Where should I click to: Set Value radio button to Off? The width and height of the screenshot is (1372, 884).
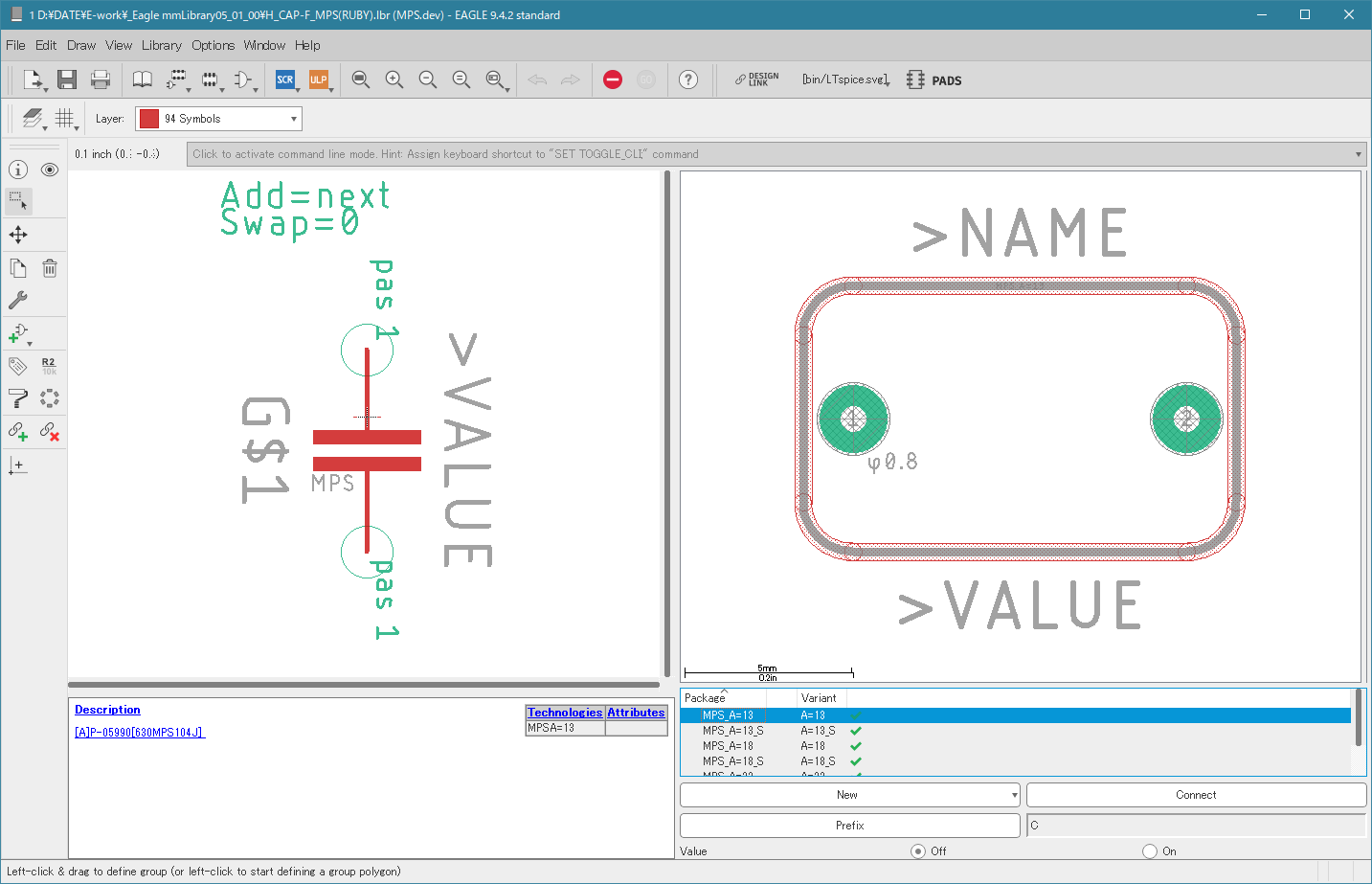click(x=918, y=850)
